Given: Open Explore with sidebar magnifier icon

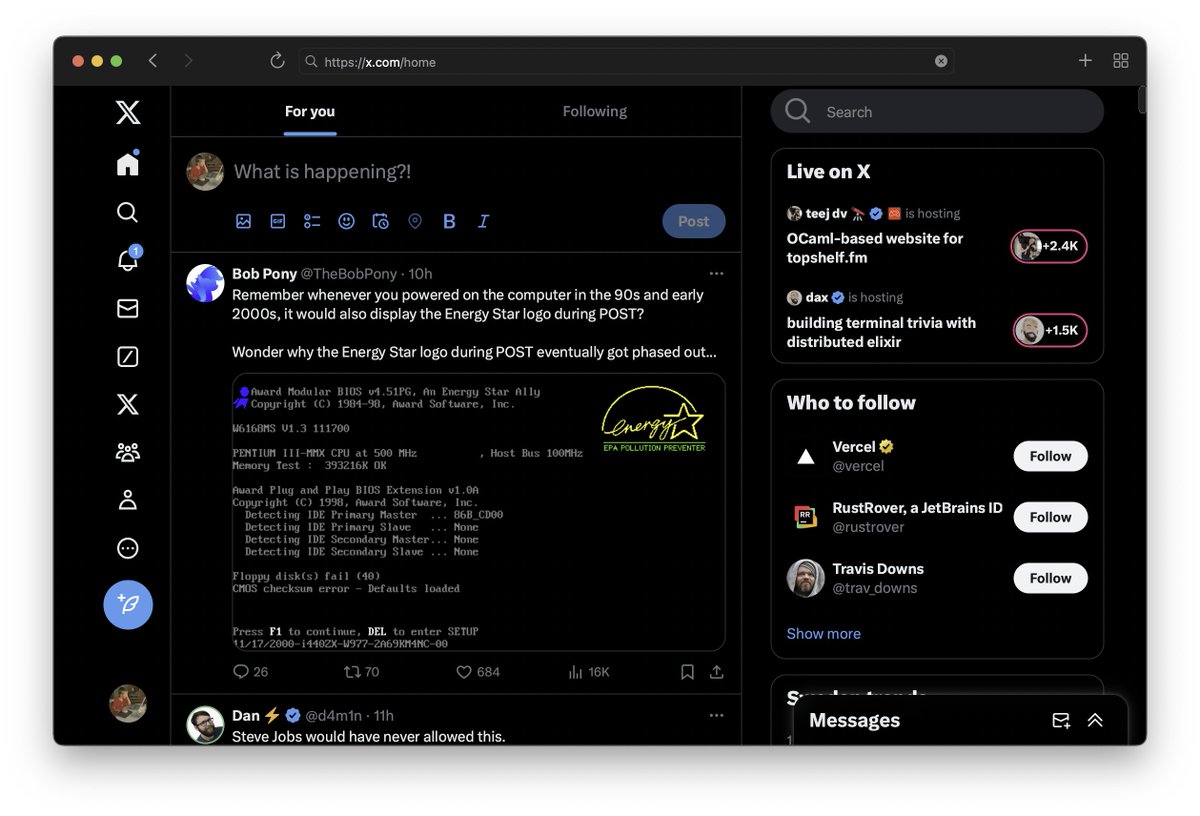Looking at the screenshot, I should tap(127, 212).
